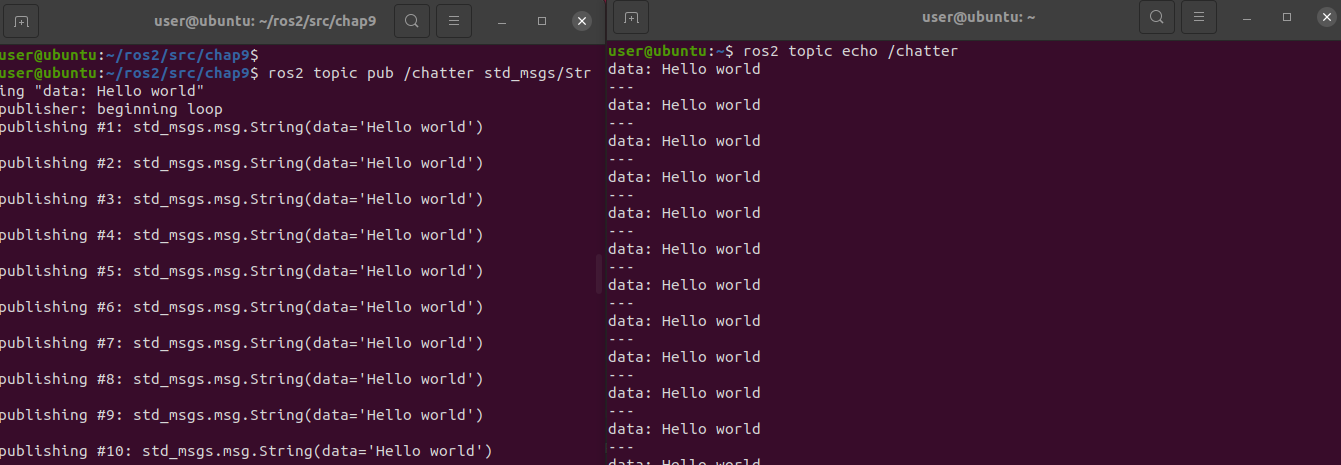Click title bar text 'user@ubuntu: ~/ros2/src/chap9'
Screen dimensions: 1341x465
(265, 20)
